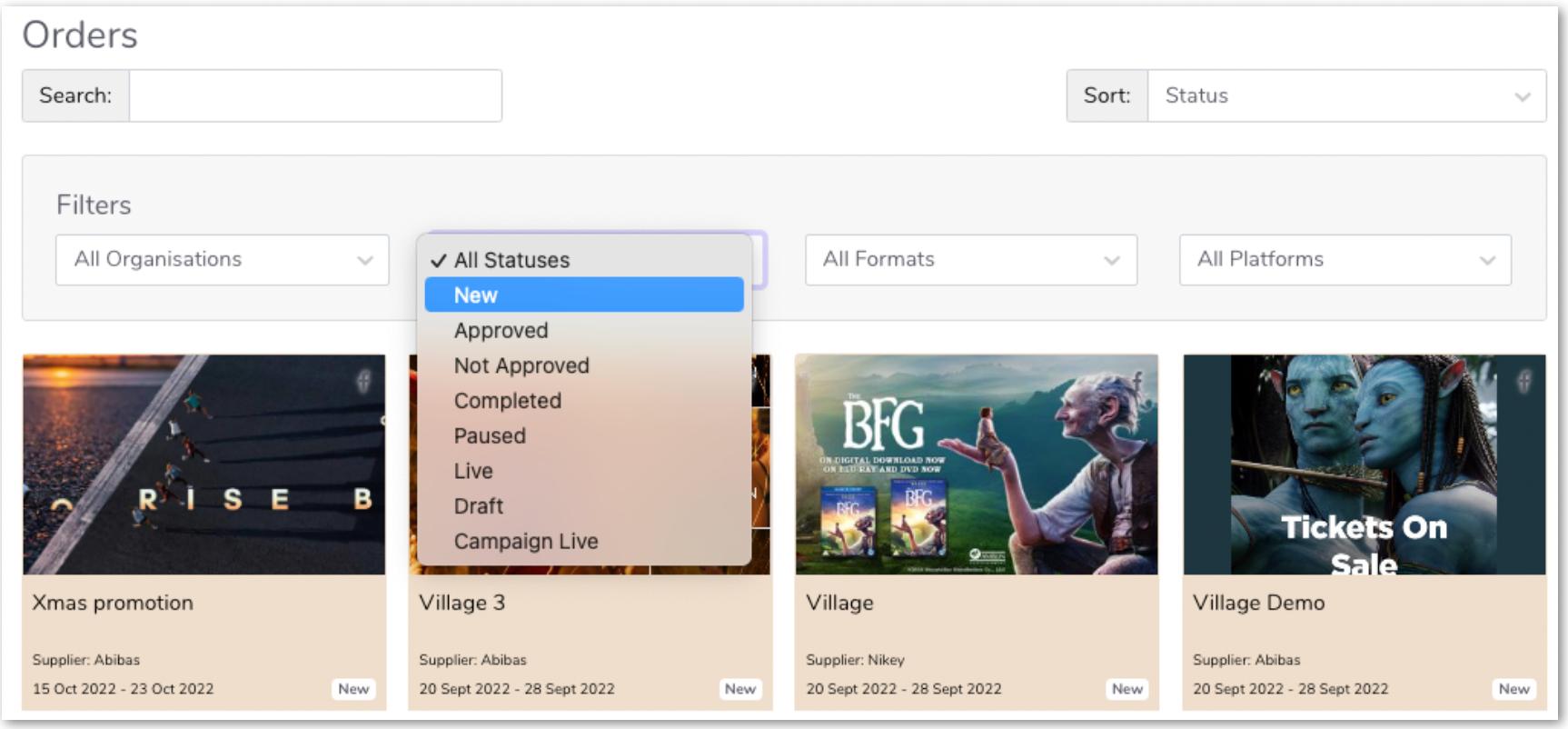Open the Village Demo Avatar thumbnail
The width and height of the screenshot is (1568, 729).
pos(1365,464)
